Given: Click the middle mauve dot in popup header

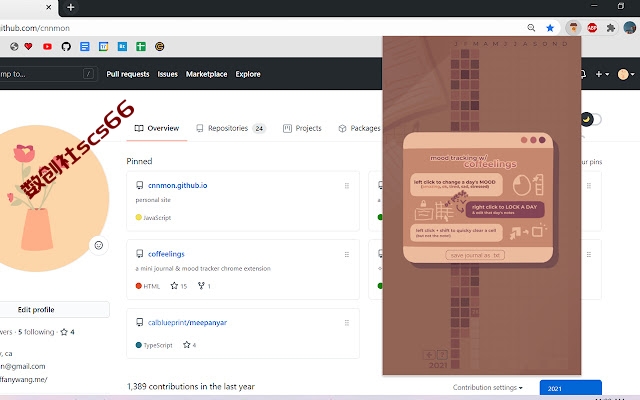Looking at the screenshot, I should click(x=533, y=140).
